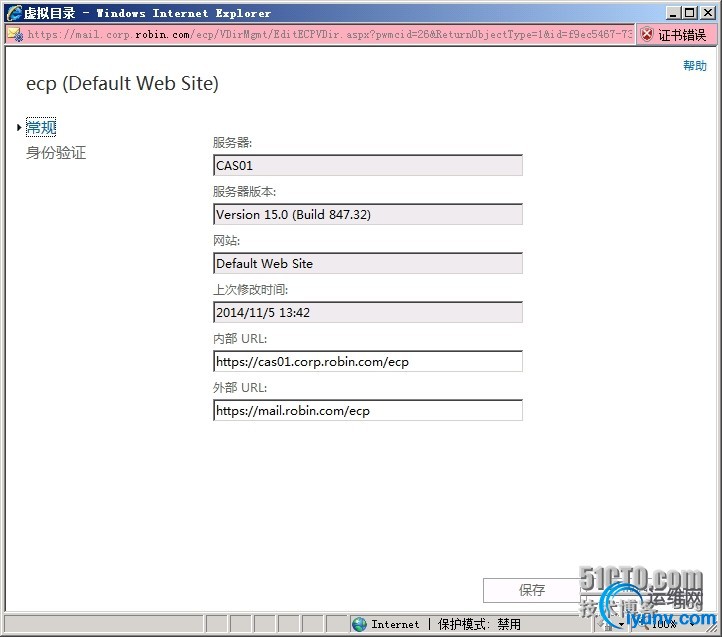Click the 外部 URL: label
Image resolution: width=722 pixels, height=637 pixels.
(240, 388)
